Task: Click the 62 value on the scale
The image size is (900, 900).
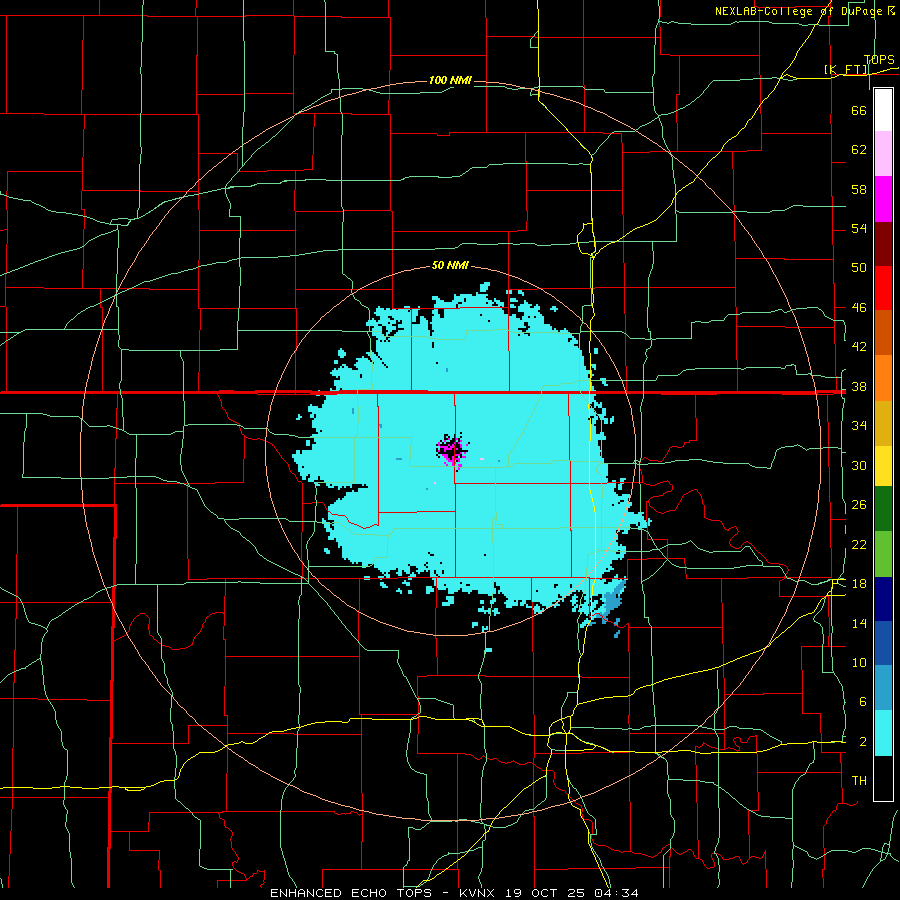Action: [x=859, y=150]
